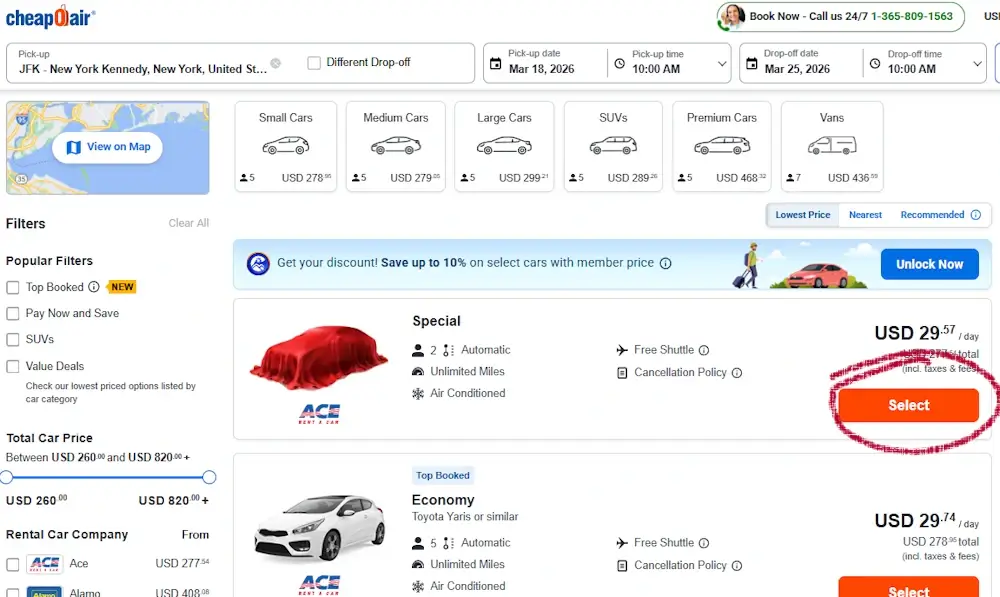Image resolution: width=1000 pixels, height=597 pixels.
Task: Check the SUVs popular filter
Action: [x=13, y=340]
